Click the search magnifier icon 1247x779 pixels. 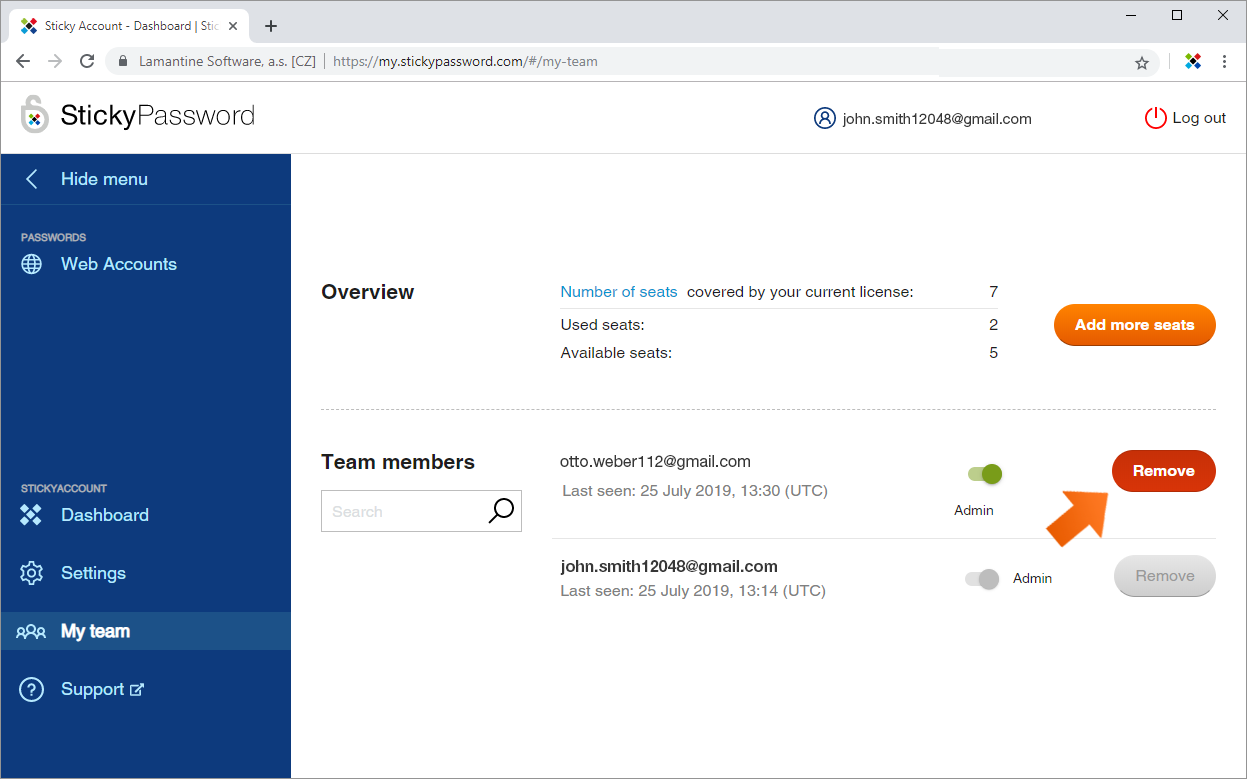pyautogui.click(x=501, y=510)
